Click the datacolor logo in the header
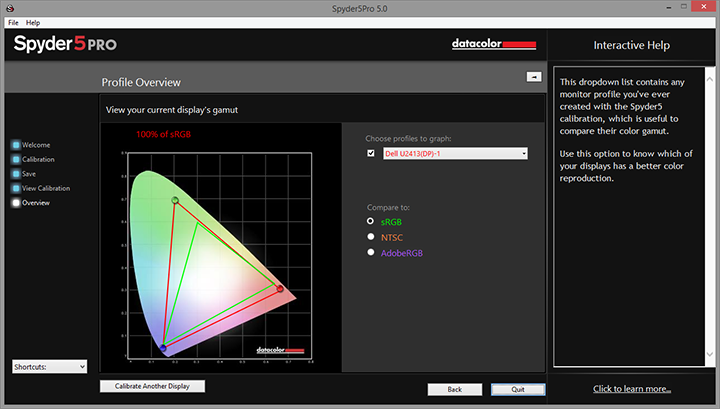This screenshot has height=409, width=720. click(494, 44)
